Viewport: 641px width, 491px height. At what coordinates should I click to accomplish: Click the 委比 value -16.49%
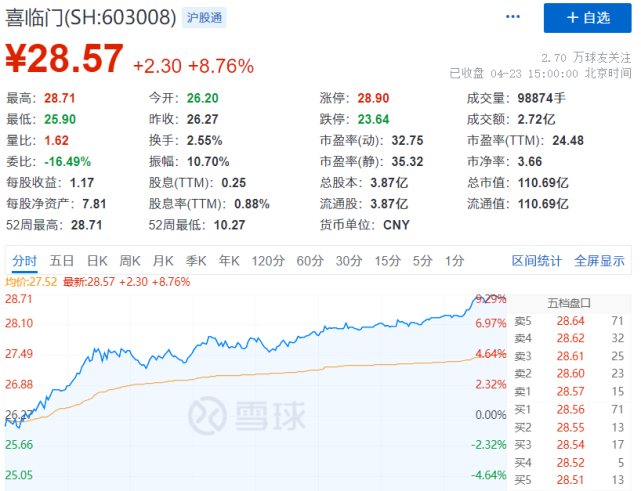(x=67, y=162)
